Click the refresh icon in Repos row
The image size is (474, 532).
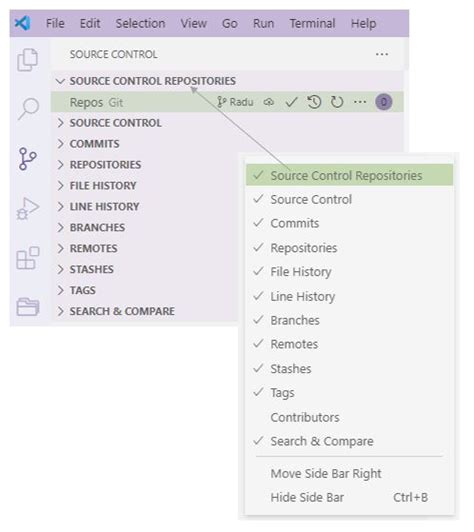click(337, 102)
